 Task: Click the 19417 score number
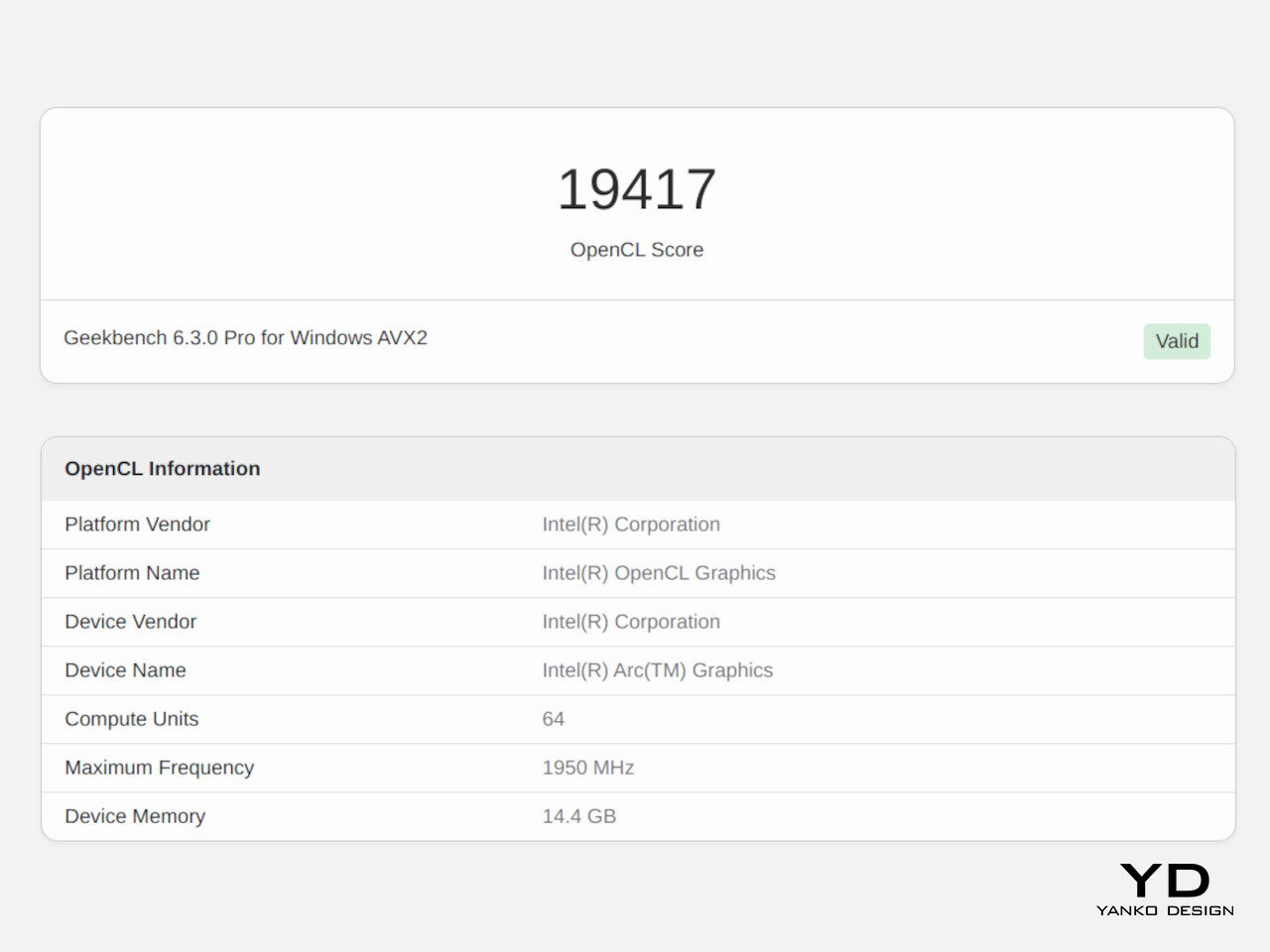pyautogui.click(x=637, y=188)
